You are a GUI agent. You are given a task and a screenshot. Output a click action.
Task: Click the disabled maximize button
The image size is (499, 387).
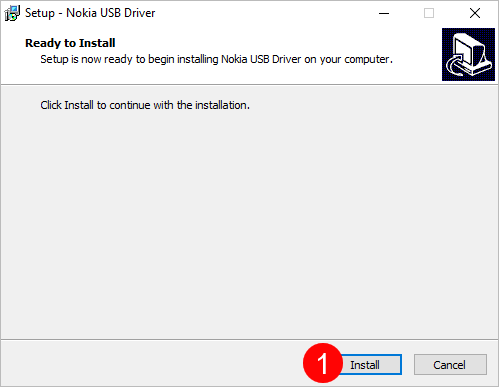(x=429, y=13)
